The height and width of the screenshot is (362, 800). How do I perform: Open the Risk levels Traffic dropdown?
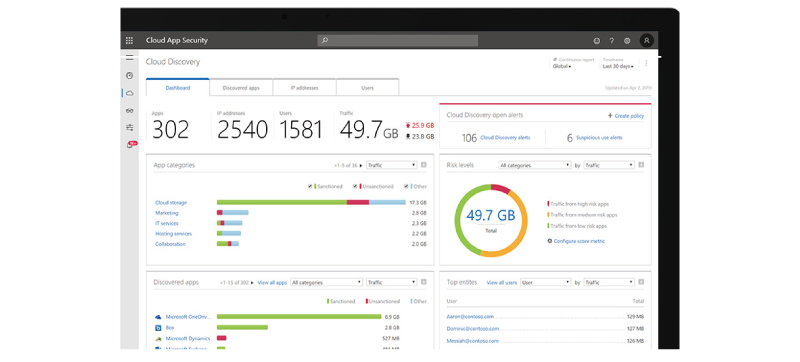coord(609,165)
